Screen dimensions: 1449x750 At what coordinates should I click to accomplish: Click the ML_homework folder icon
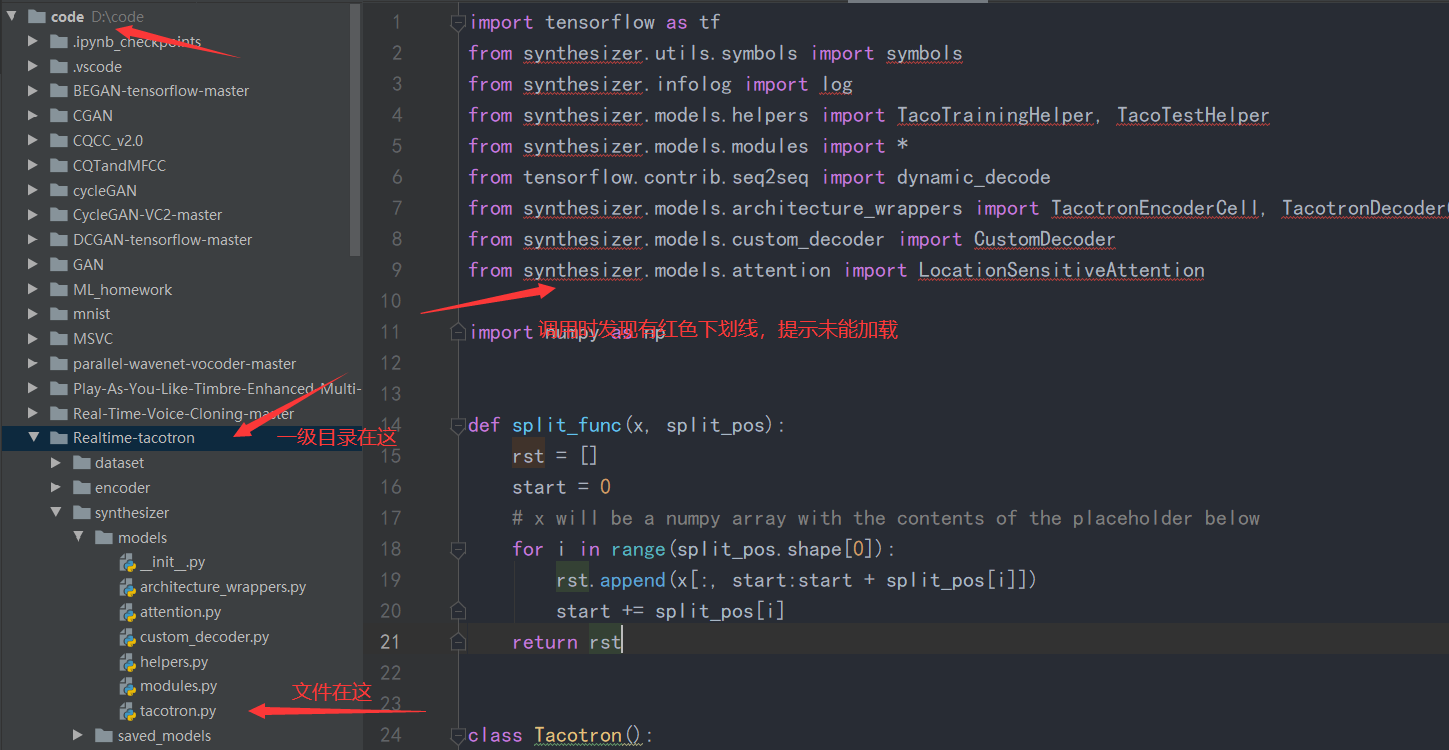[59, 289]
